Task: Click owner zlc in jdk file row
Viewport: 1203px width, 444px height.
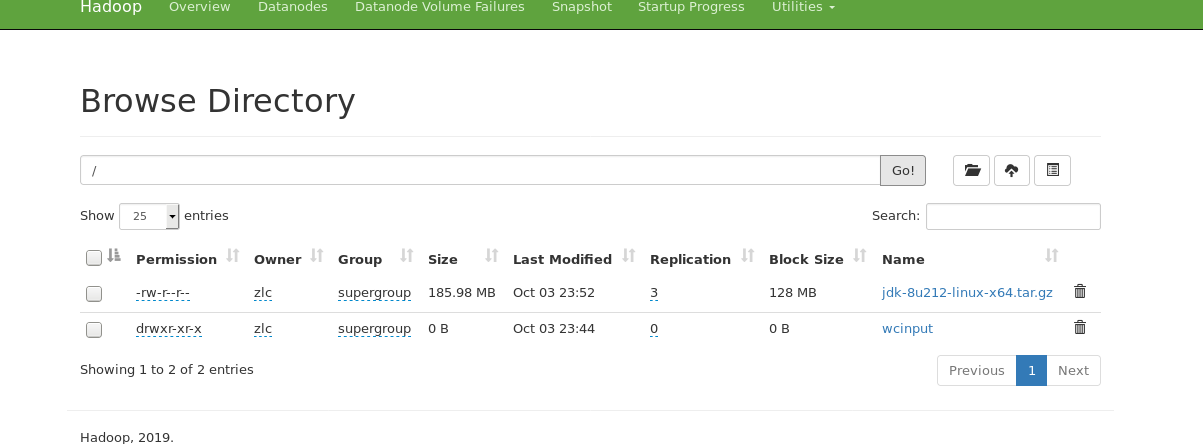Action: coord(263,293)
